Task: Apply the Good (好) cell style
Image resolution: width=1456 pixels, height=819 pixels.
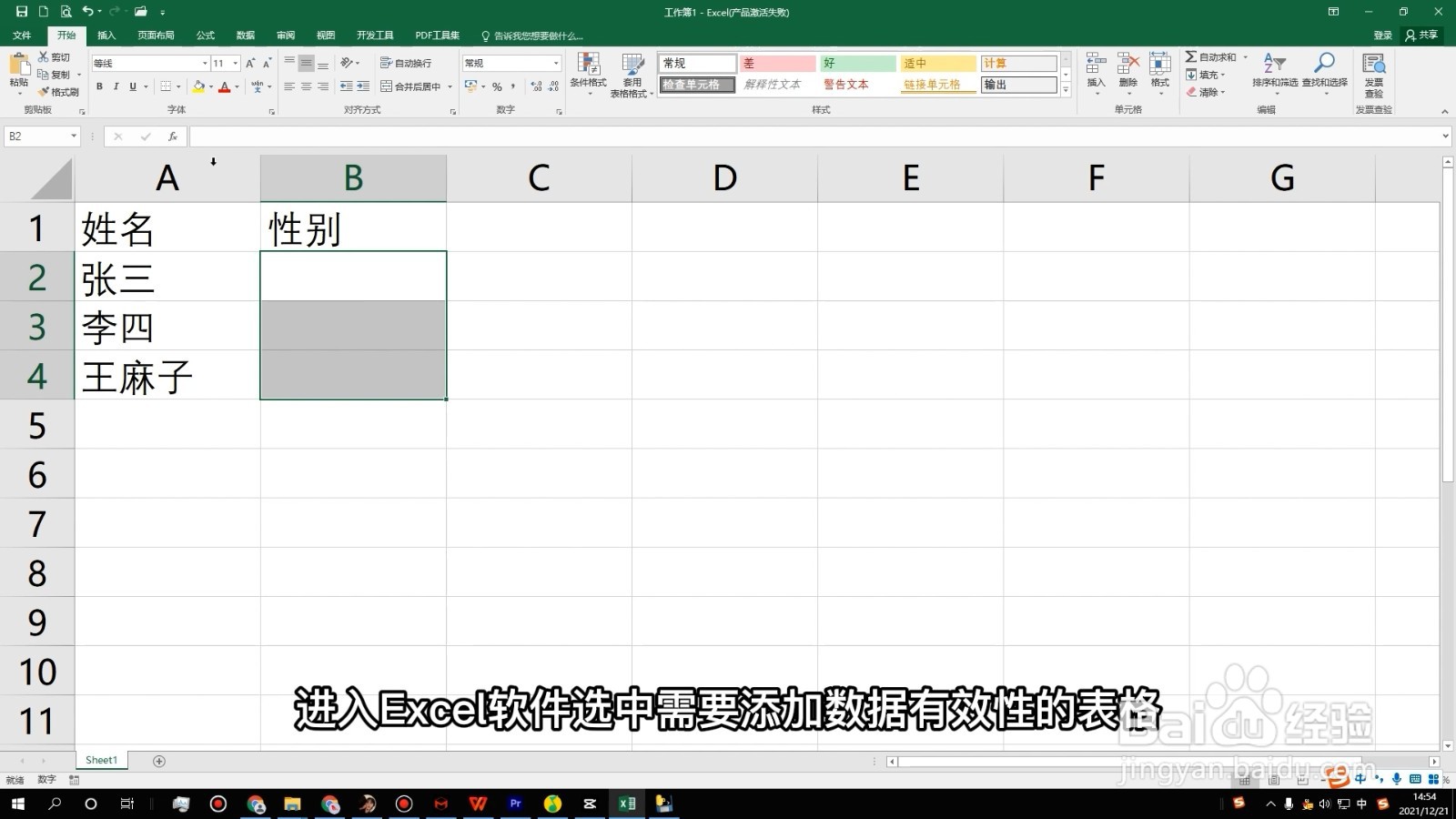Action: 857,63
